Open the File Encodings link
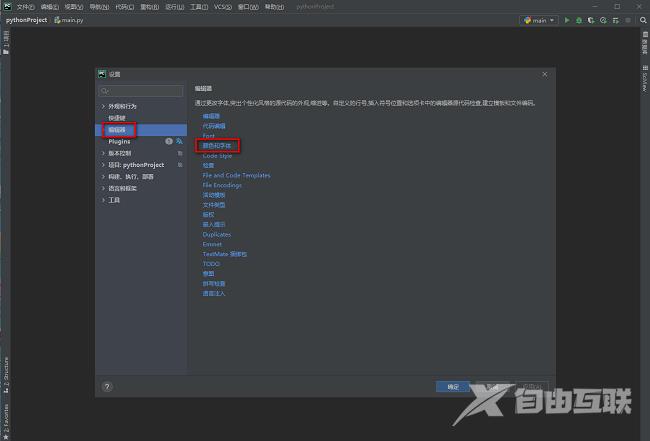The height and width of the screenshot is (441, 650). pos(221,185)
